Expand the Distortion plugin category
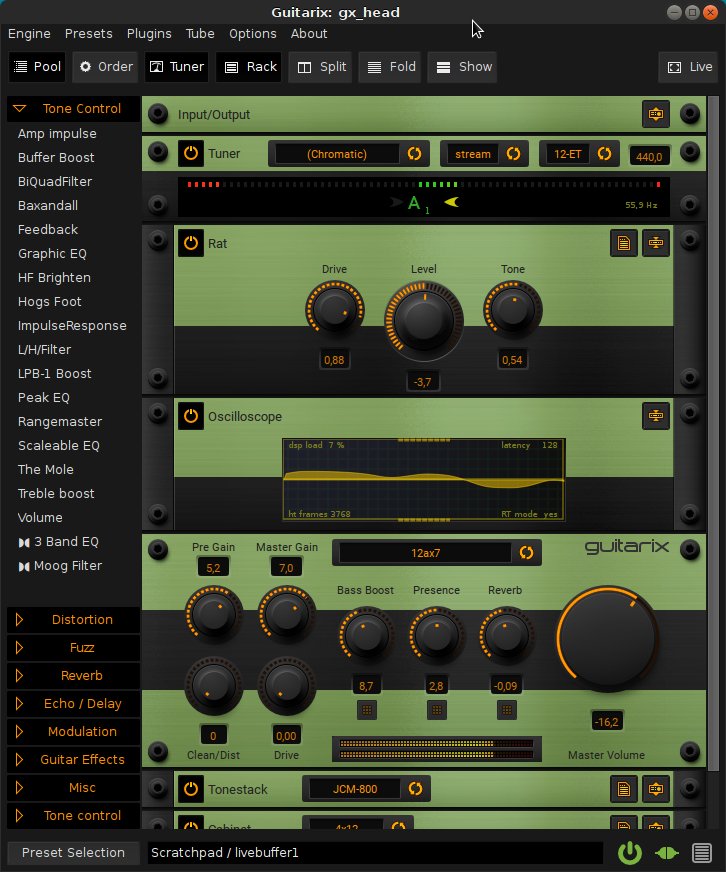 click(x=73, y=620)
